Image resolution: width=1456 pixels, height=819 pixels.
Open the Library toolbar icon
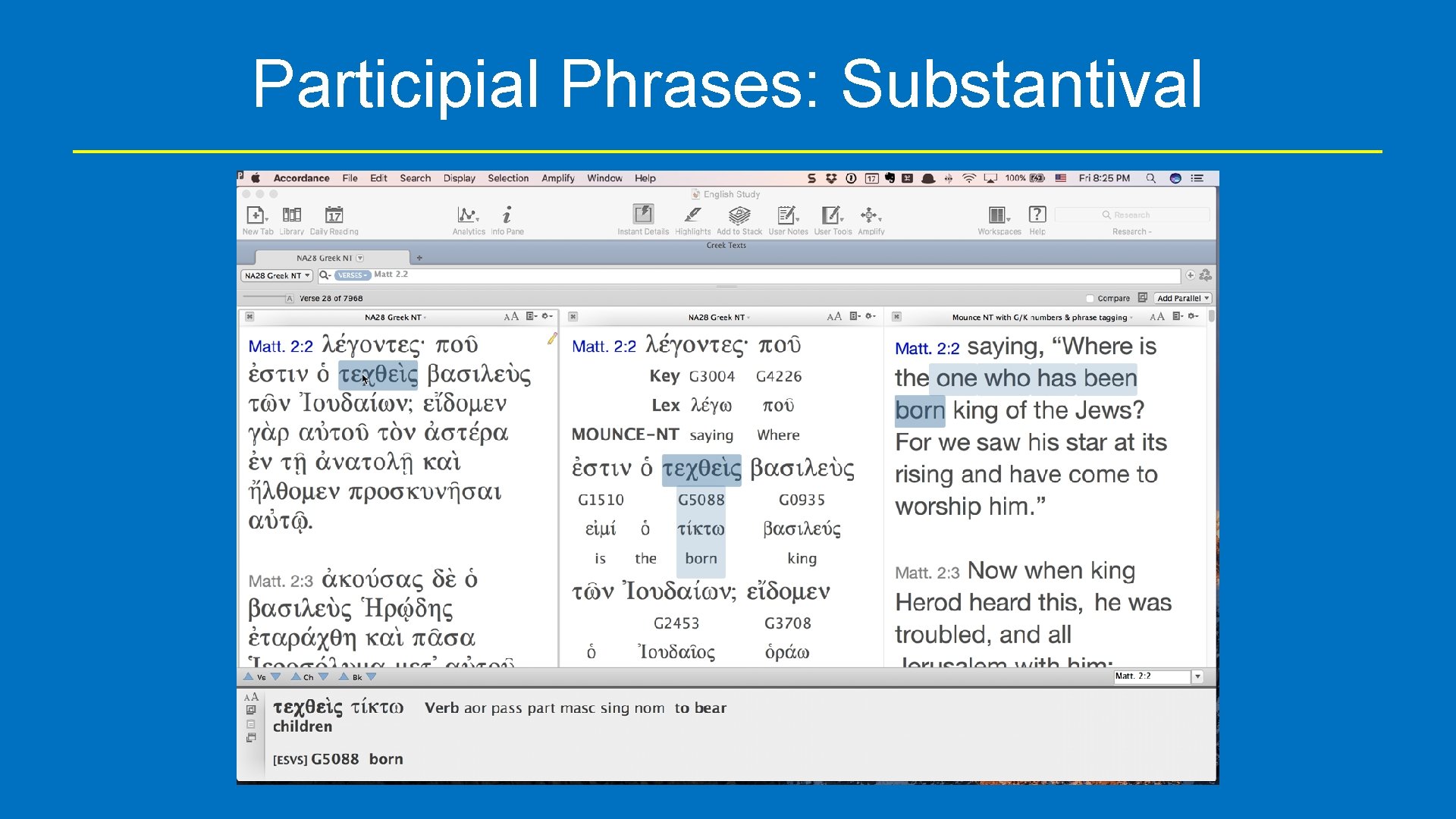click(291, 215)
